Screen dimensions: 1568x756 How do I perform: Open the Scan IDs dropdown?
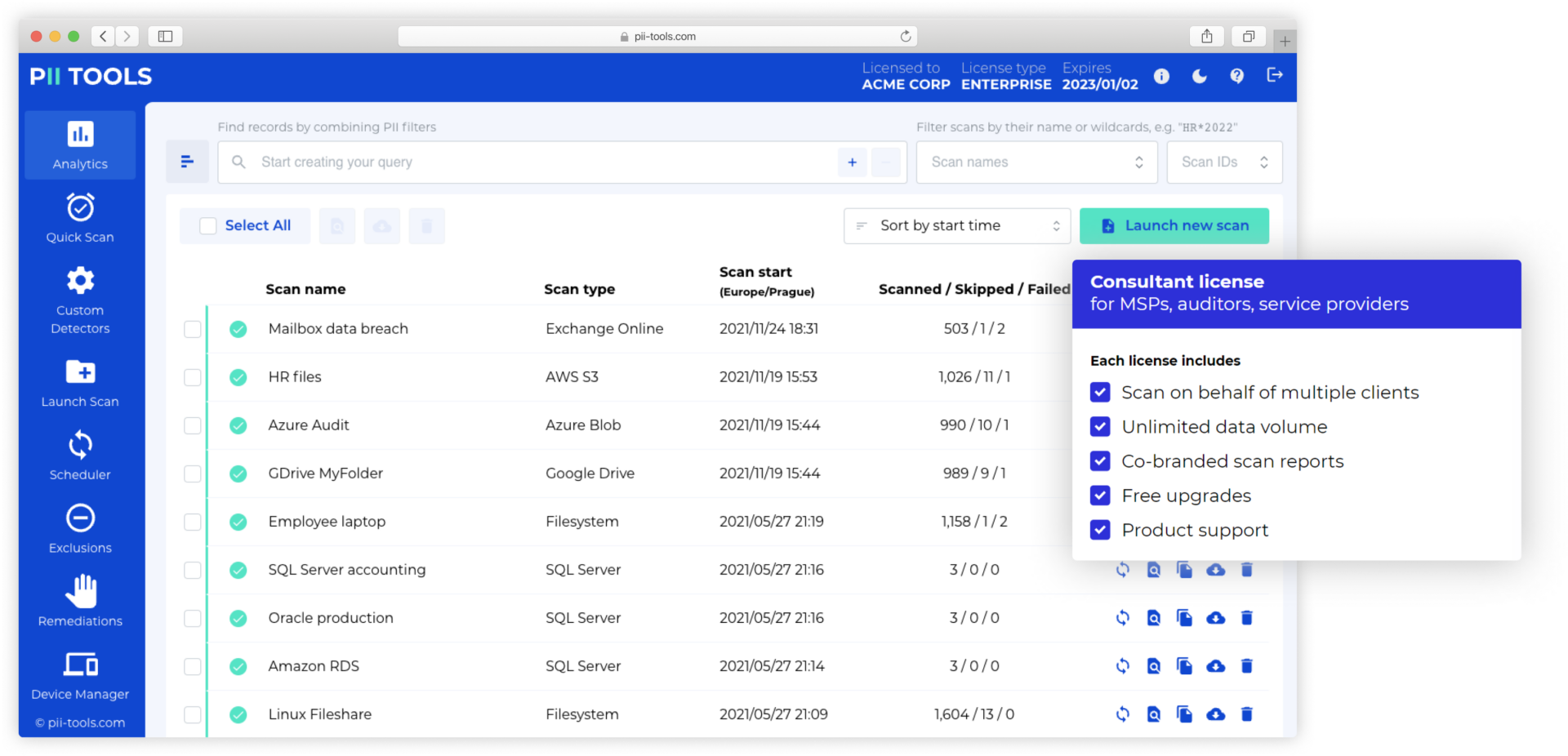coord(1224,162)
